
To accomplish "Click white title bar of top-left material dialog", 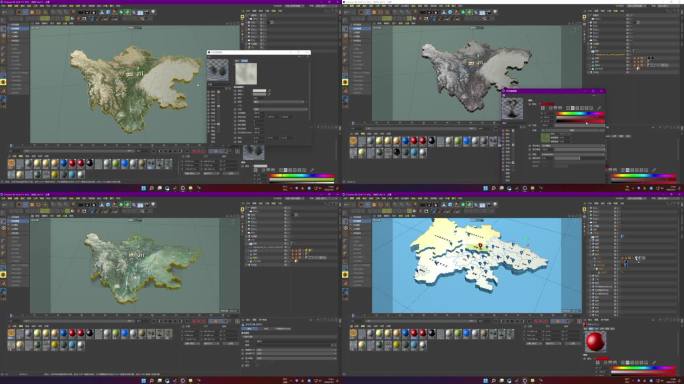I will [x=259, y=52].
